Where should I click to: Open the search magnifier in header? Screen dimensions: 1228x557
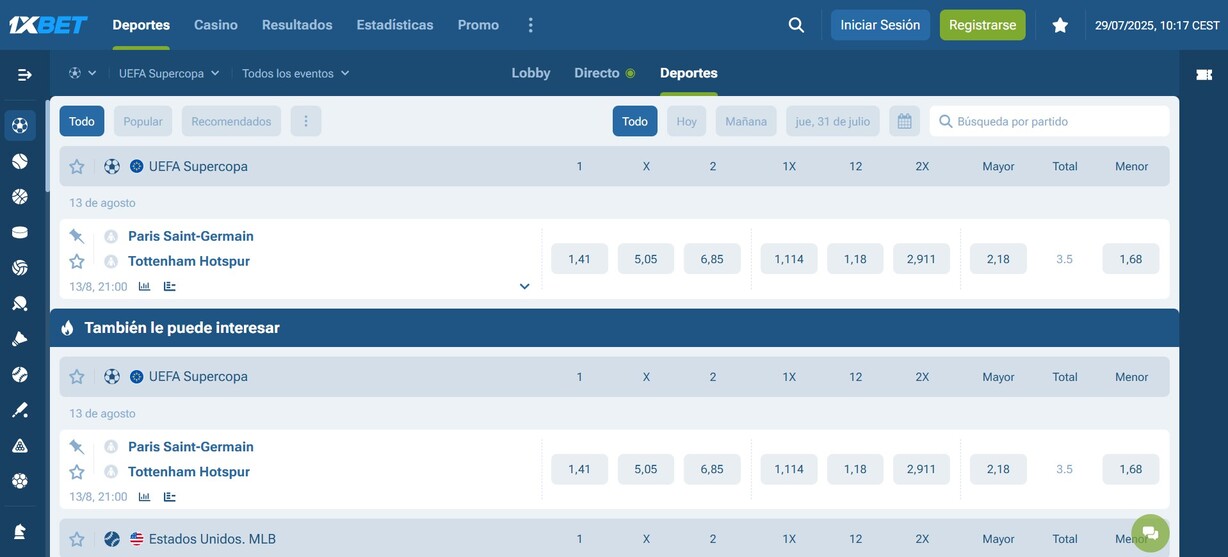click(x=796, y=25)
